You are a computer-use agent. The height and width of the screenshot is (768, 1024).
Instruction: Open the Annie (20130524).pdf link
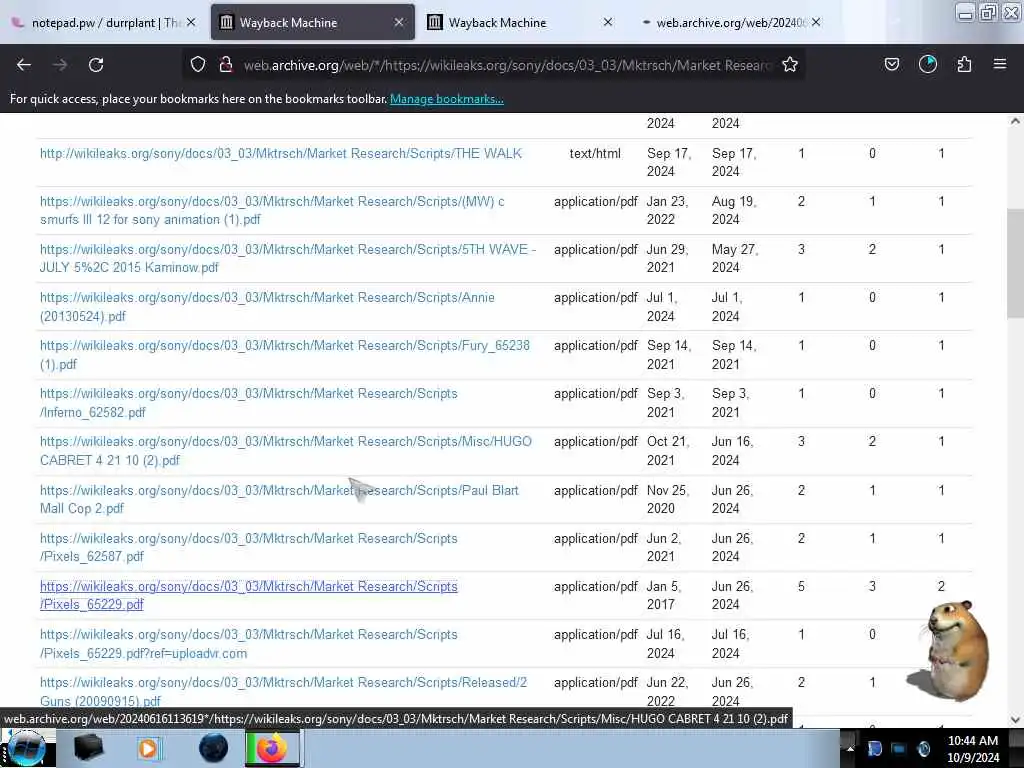(x=267, y=306)
